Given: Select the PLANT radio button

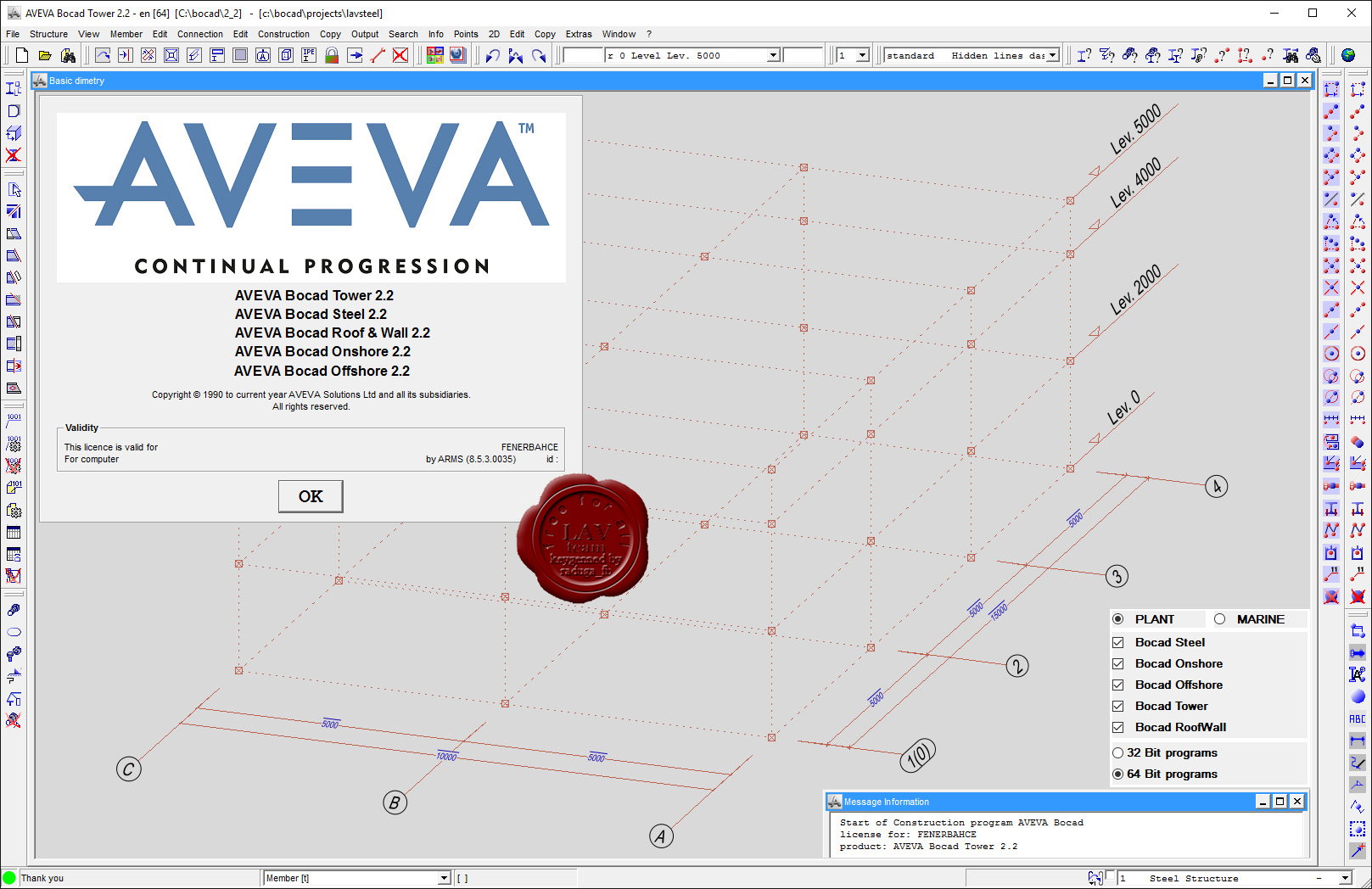Looking at the screenshot, I should click(1118, 619).
